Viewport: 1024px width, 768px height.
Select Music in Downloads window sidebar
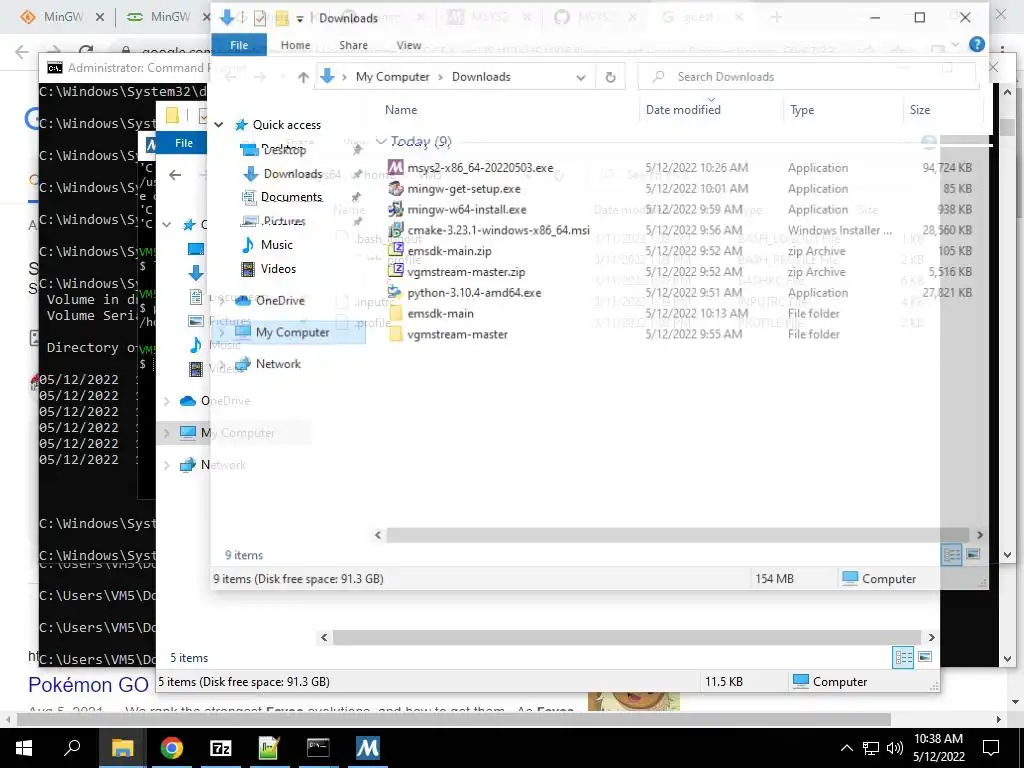pos(277,245)
